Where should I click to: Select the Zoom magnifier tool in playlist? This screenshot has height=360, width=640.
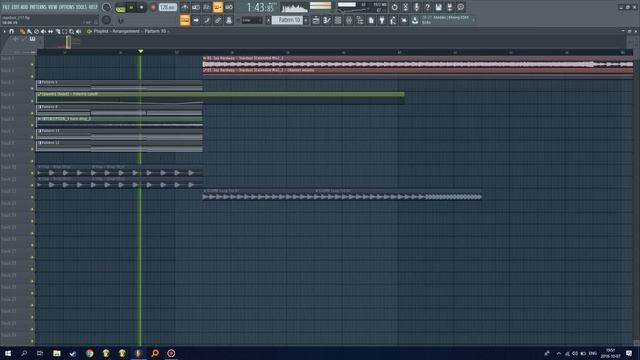click(x=71, y=31)
